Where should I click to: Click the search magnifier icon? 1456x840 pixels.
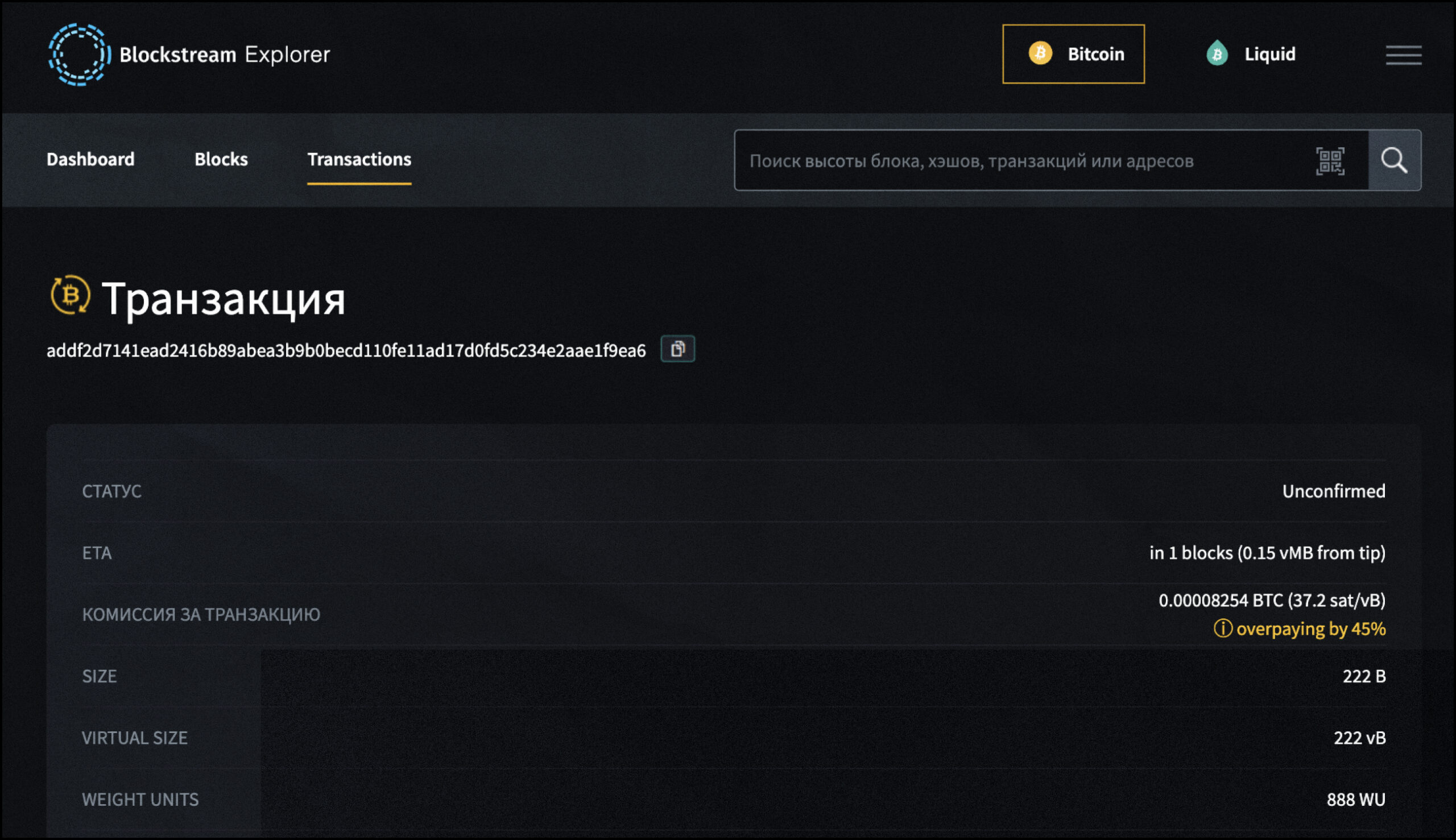tap(1395, 160)
